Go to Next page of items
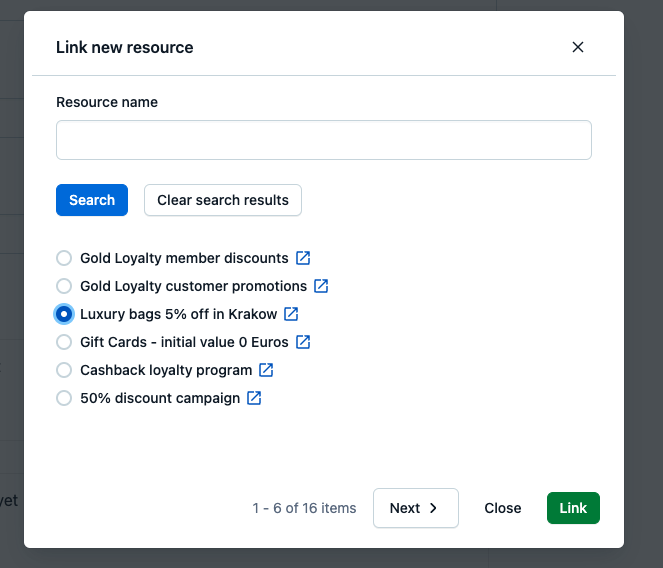This screenshot has width=663, height=568. click(x=416, y=508)
